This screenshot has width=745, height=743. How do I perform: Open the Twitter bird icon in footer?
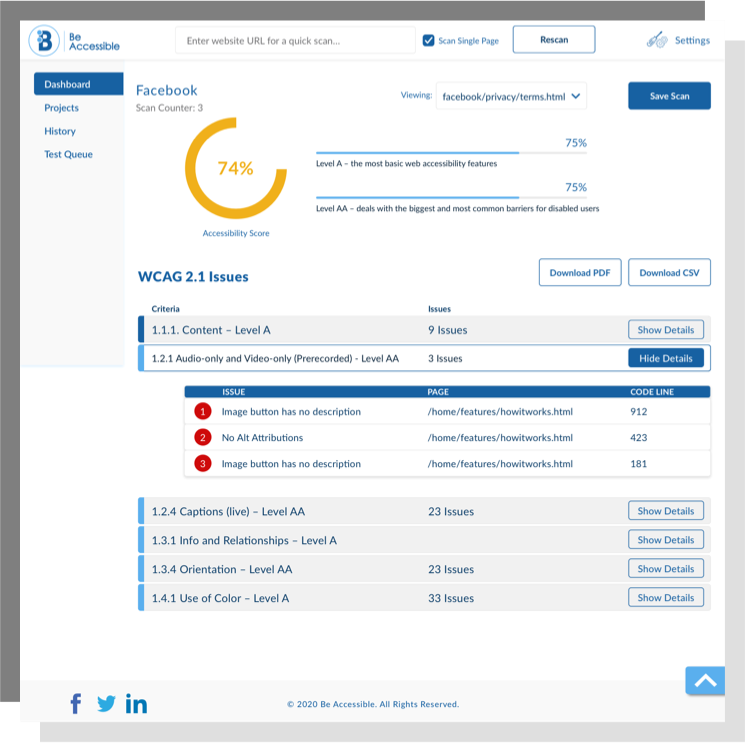tap(106, 704)
